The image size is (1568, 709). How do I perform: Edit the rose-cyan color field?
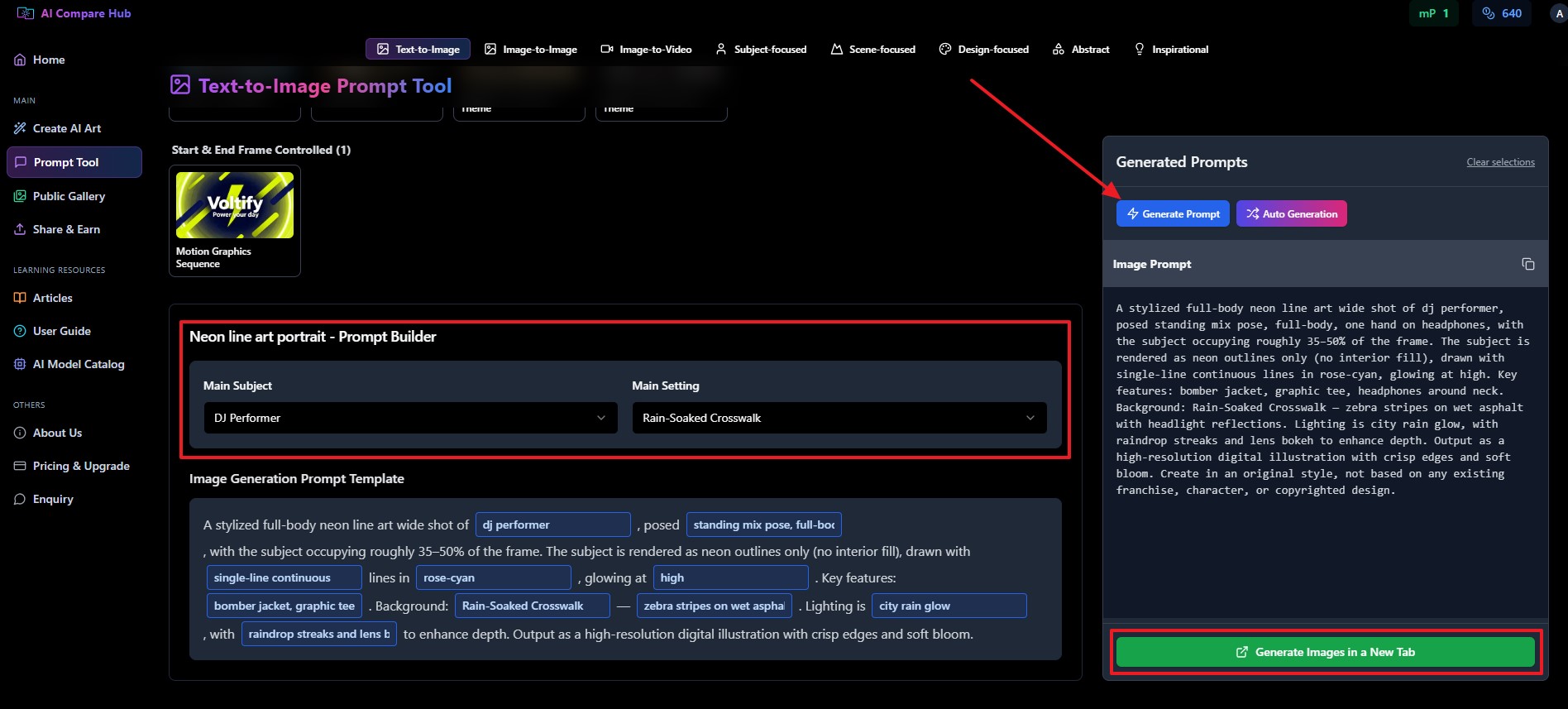point(494,577)
